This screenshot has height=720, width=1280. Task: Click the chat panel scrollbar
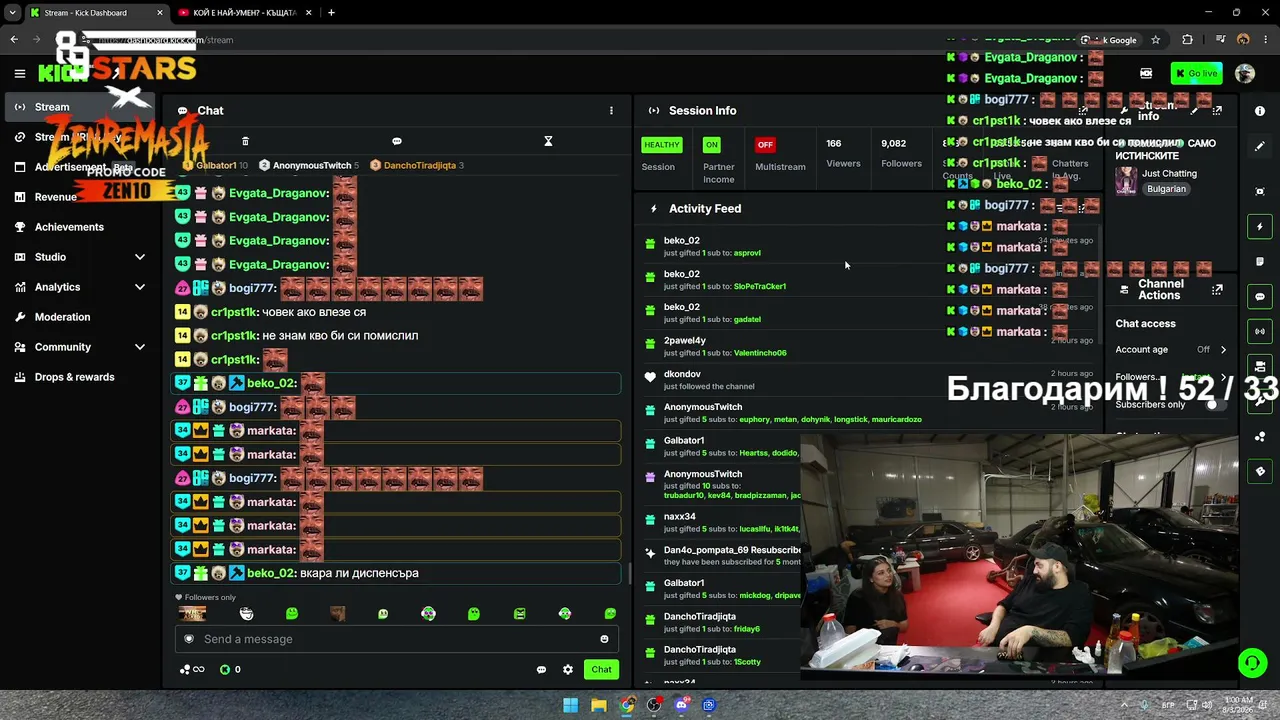coord(629,575)
